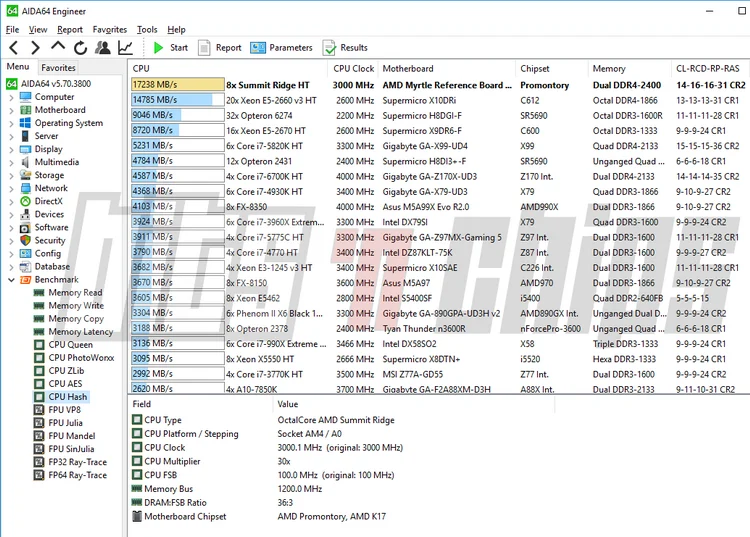Expand the Operating System node
Image resolution: width=750 pixels, height=537 pixels.
(x=11, y=123)
